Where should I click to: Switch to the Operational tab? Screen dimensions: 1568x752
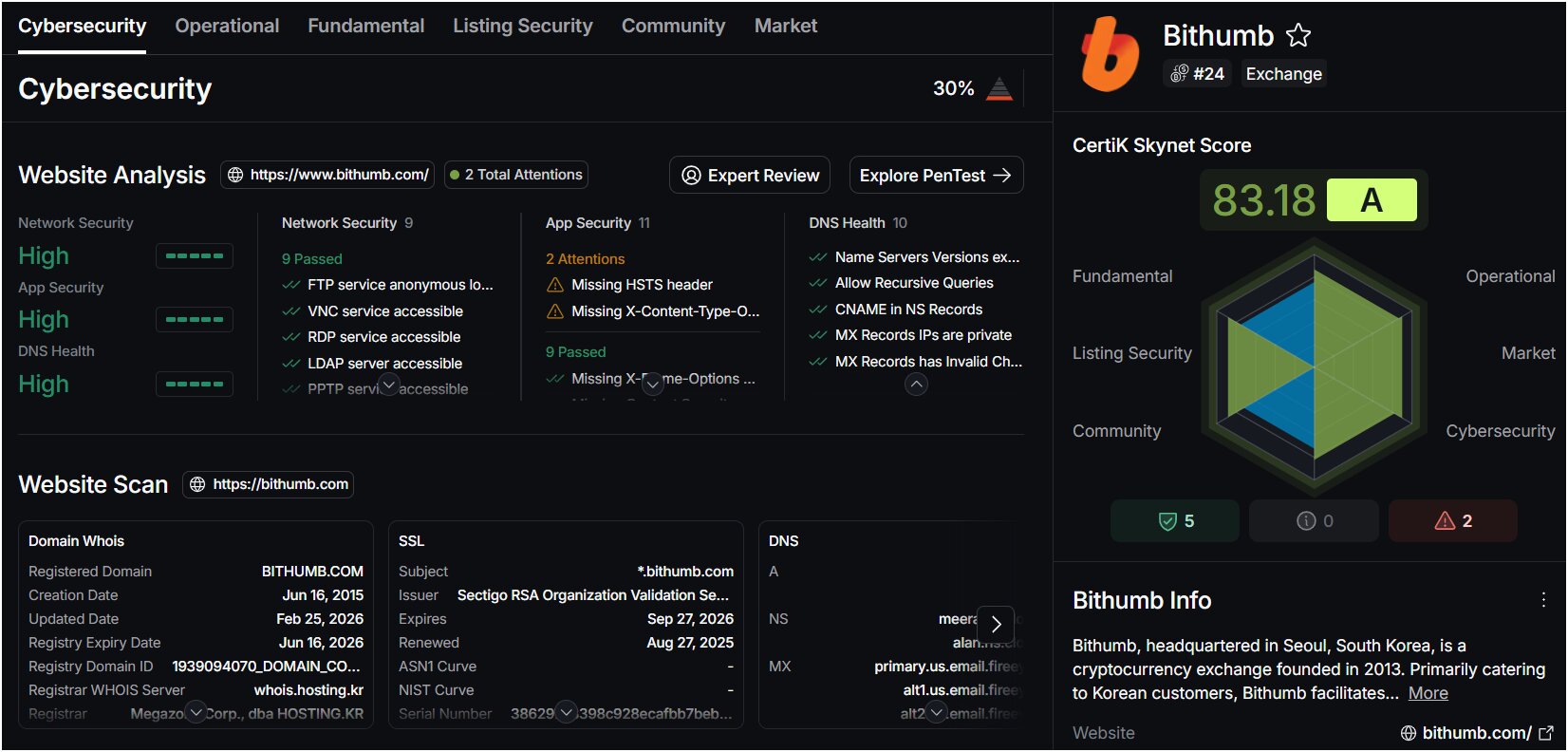[227, 26]
